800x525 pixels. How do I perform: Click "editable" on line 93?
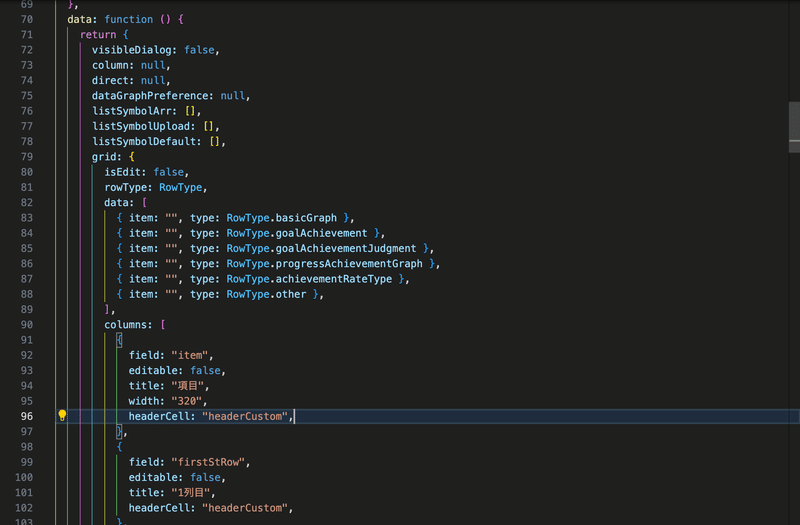[x=153, y=371]
